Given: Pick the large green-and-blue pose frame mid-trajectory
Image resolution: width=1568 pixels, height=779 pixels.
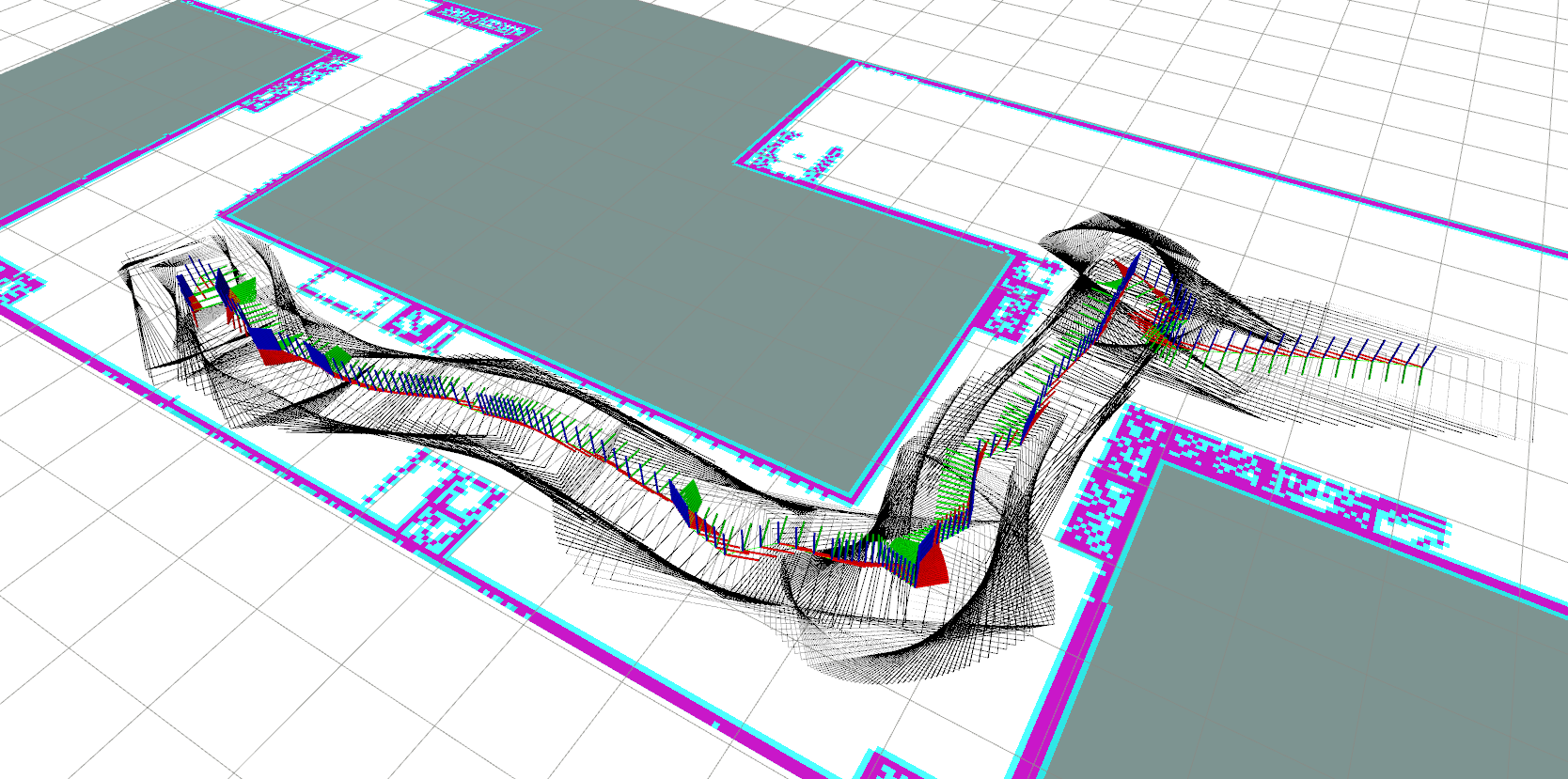Looking at the screenshot, I should [687, 503].
